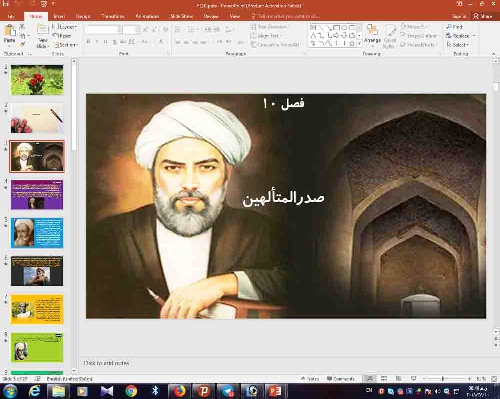Toggle the Comments pane from status bar
Viewport: 500px width, 399px height.
point(341,379)
